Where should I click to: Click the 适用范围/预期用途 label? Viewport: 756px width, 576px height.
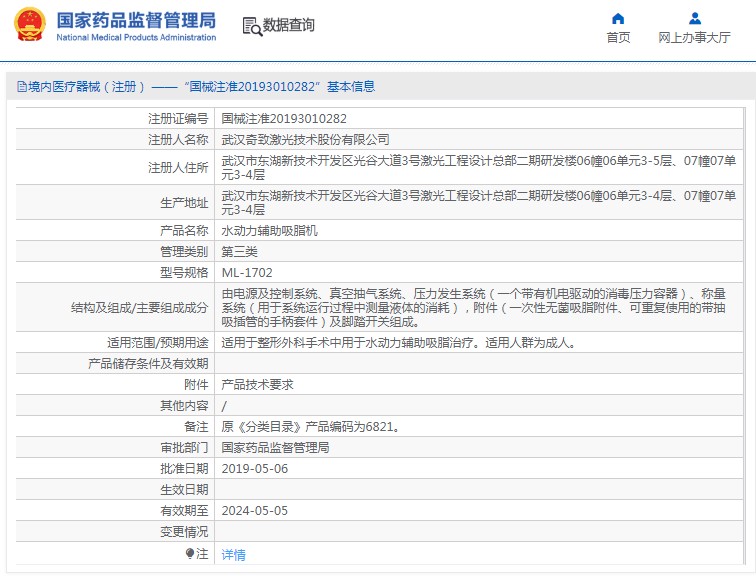pos(158,343)
